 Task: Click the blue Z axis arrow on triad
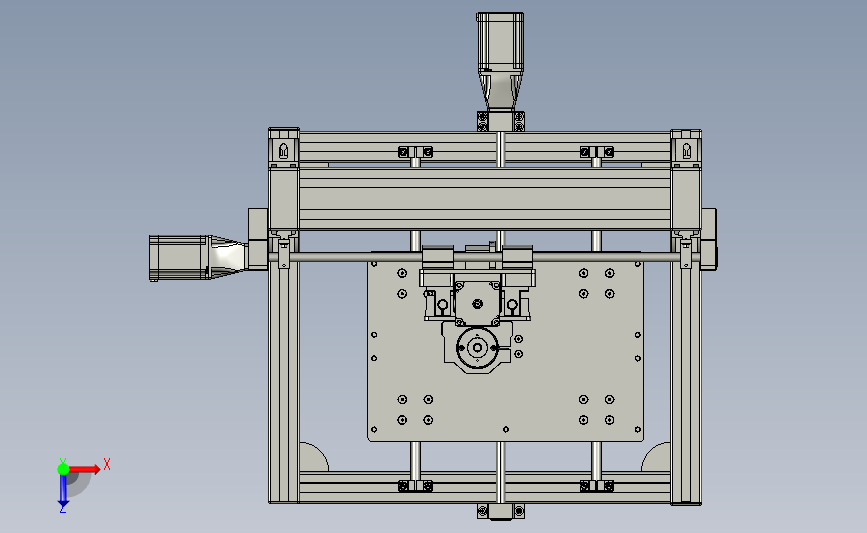pyautogui.click(x=63, y=491)
